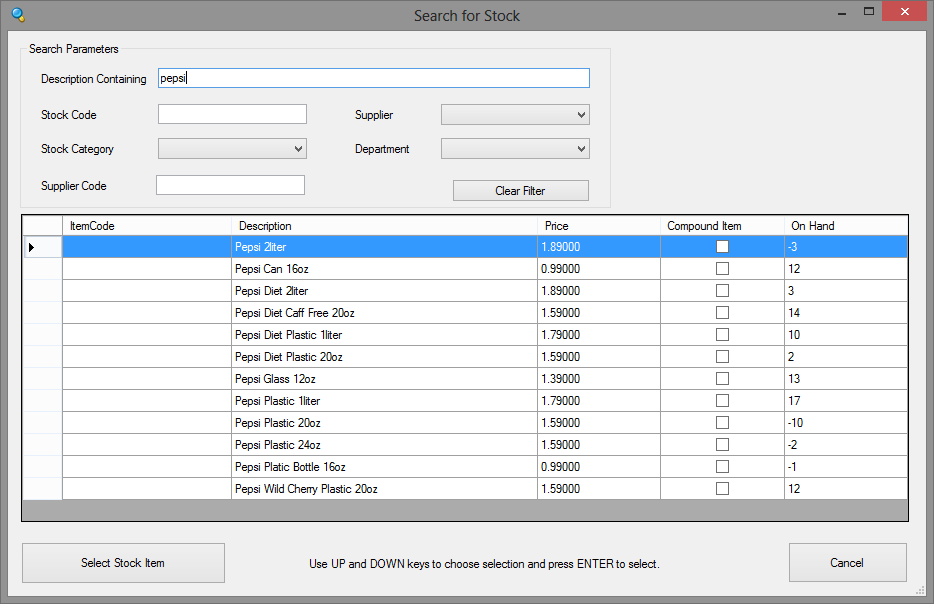Screen dimensions: 934x604
Task: Click the Clear Filter button
Action: click(521, 191)
